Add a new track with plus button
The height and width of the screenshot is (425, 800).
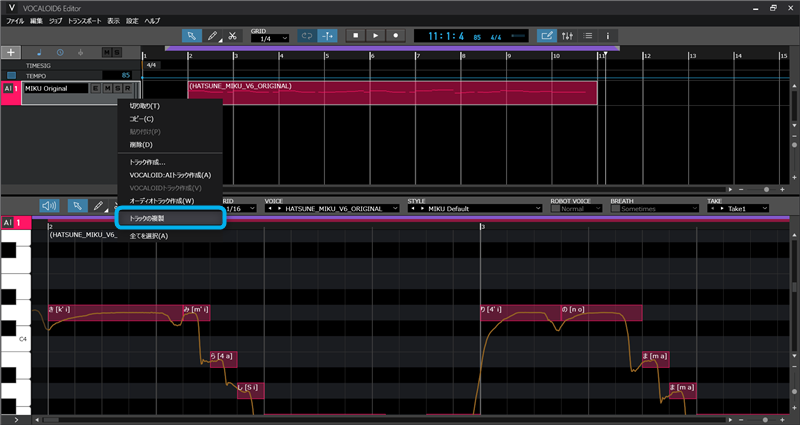point(11,53)
